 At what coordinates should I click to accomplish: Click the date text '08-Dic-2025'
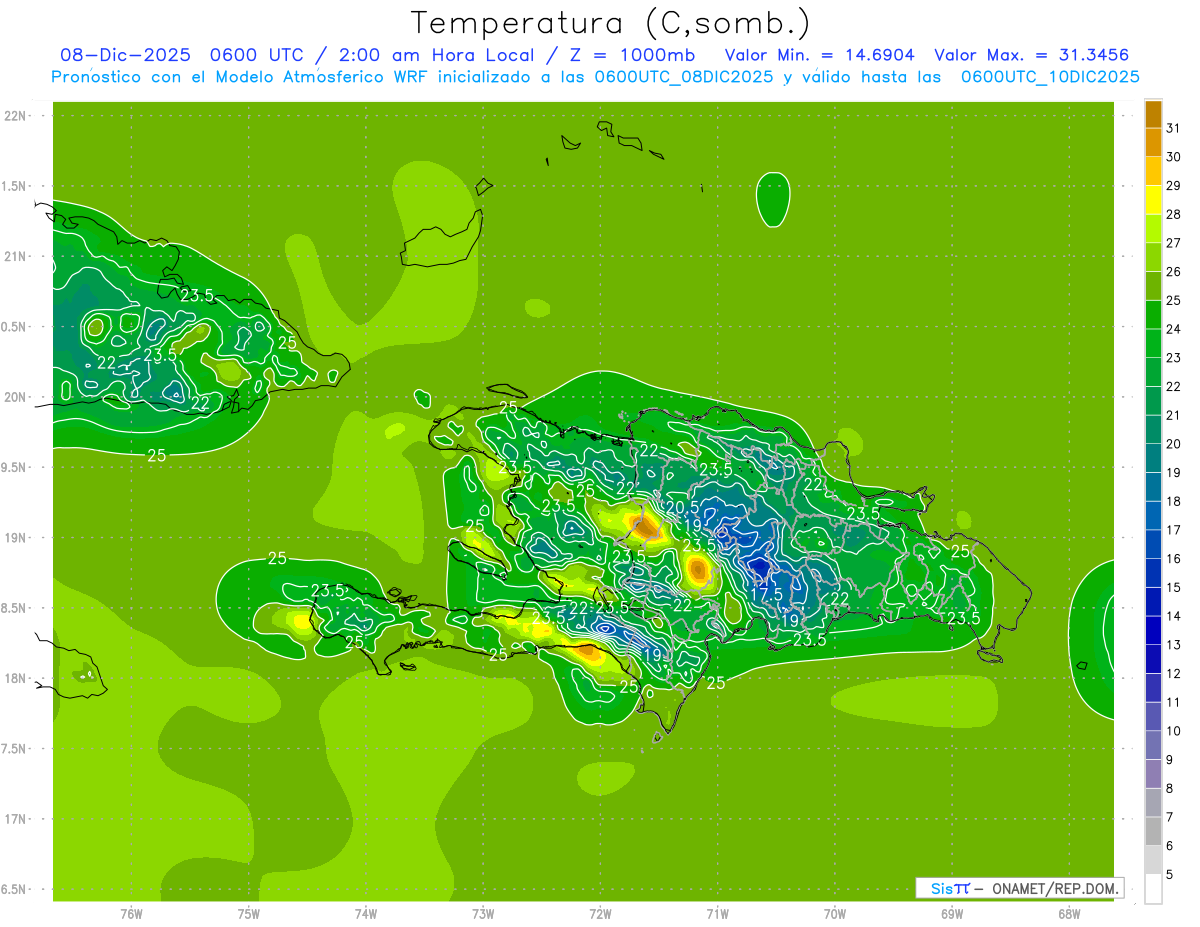125,55
